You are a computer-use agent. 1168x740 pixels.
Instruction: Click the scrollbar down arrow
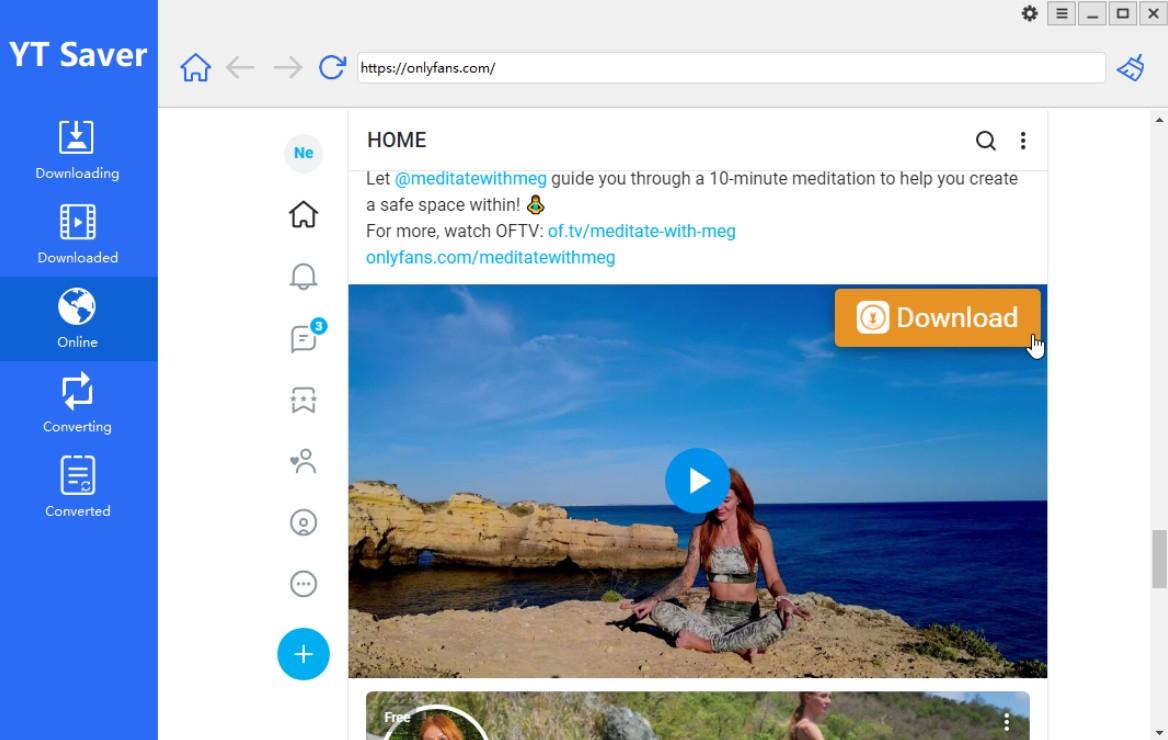(1159, 733)
